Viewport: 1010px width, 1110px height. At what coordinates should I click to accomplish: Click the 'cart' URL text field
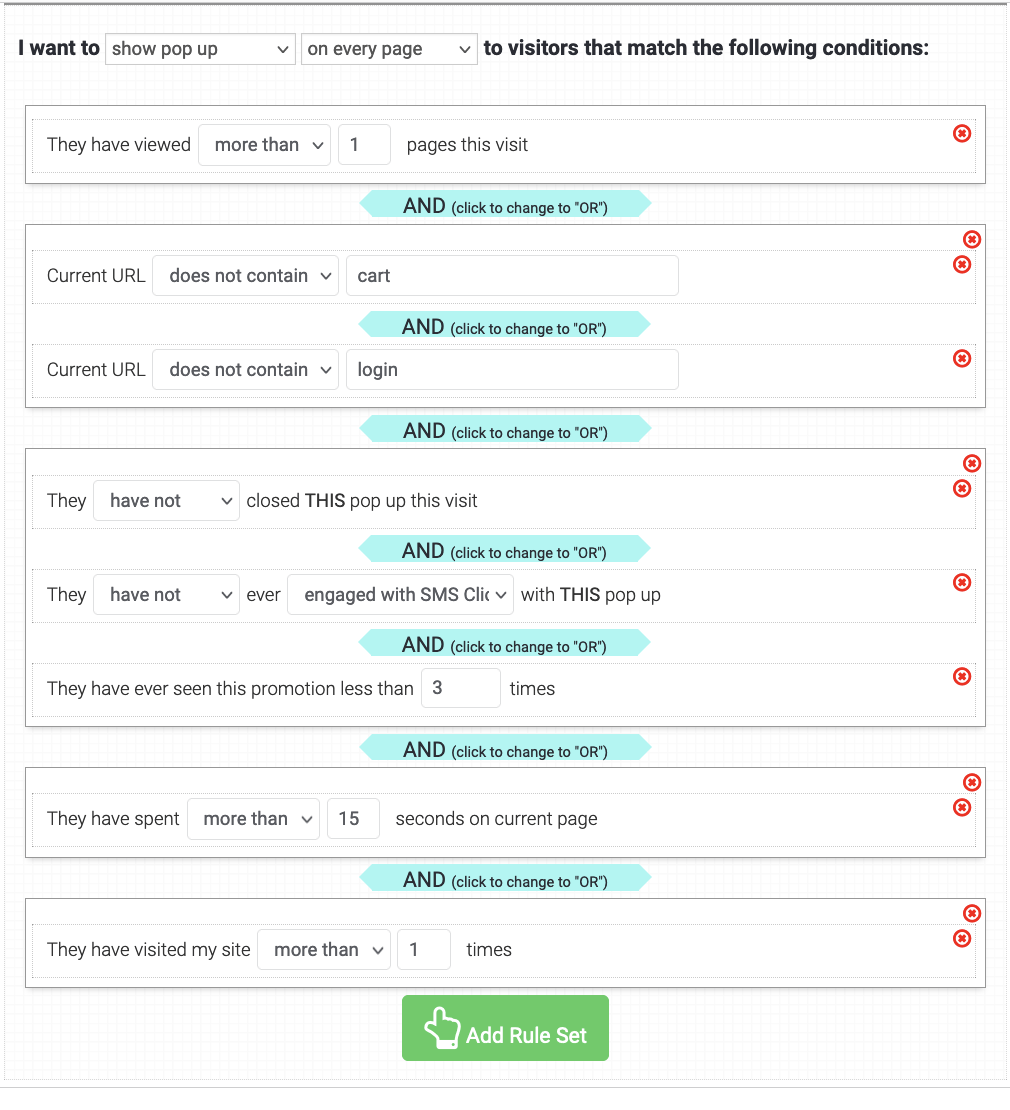[512, 275]
